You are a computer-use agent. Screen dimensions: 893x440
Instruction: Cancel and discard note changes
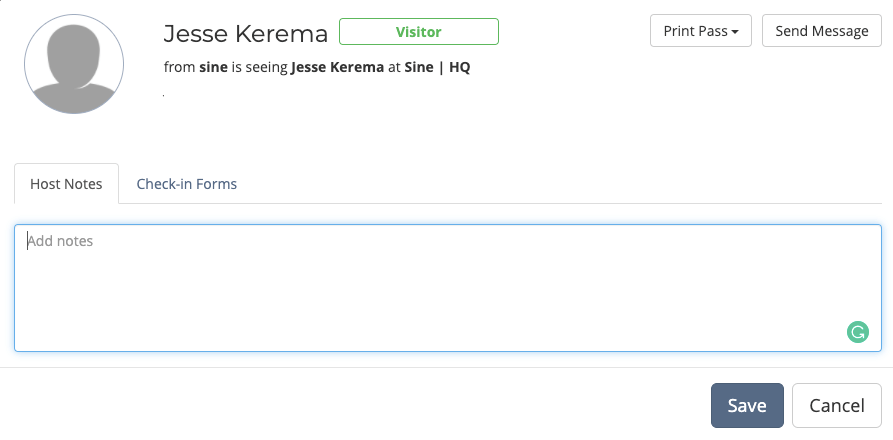coord(837,405)
